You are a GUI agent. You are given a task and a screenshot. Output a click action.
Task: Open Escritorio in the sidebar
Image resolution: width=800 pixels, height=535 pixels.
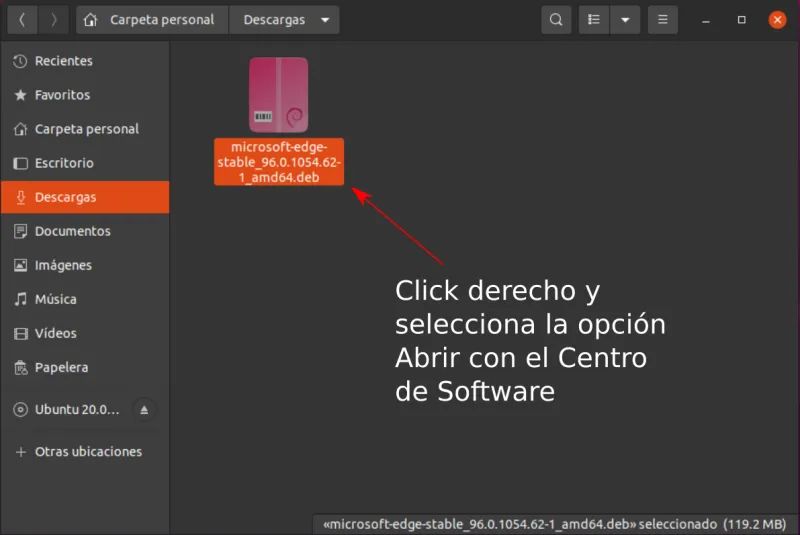tap(85, 163)
